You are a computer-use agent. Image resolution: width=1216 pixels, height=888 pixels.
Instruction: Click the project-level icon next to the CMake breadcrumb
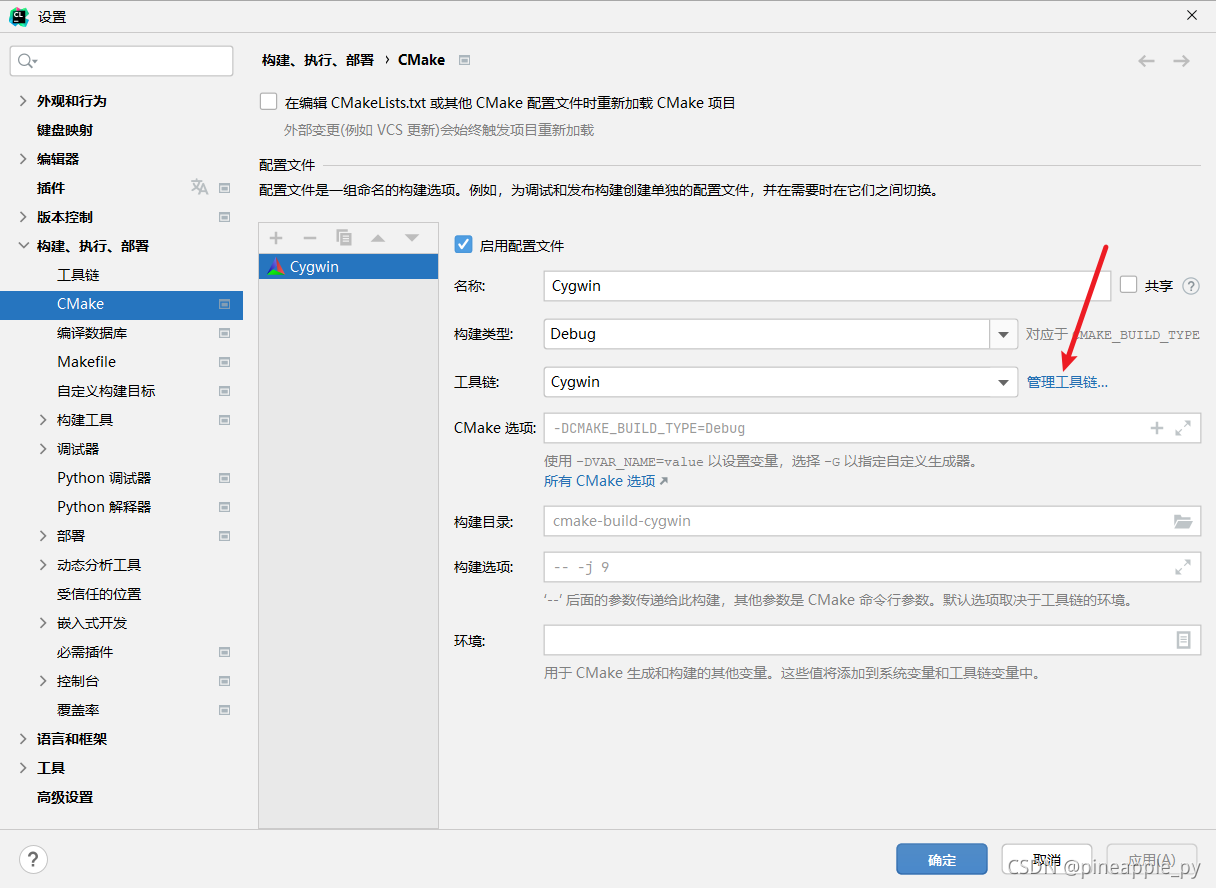pyautogui.click(x=465, y=60)
